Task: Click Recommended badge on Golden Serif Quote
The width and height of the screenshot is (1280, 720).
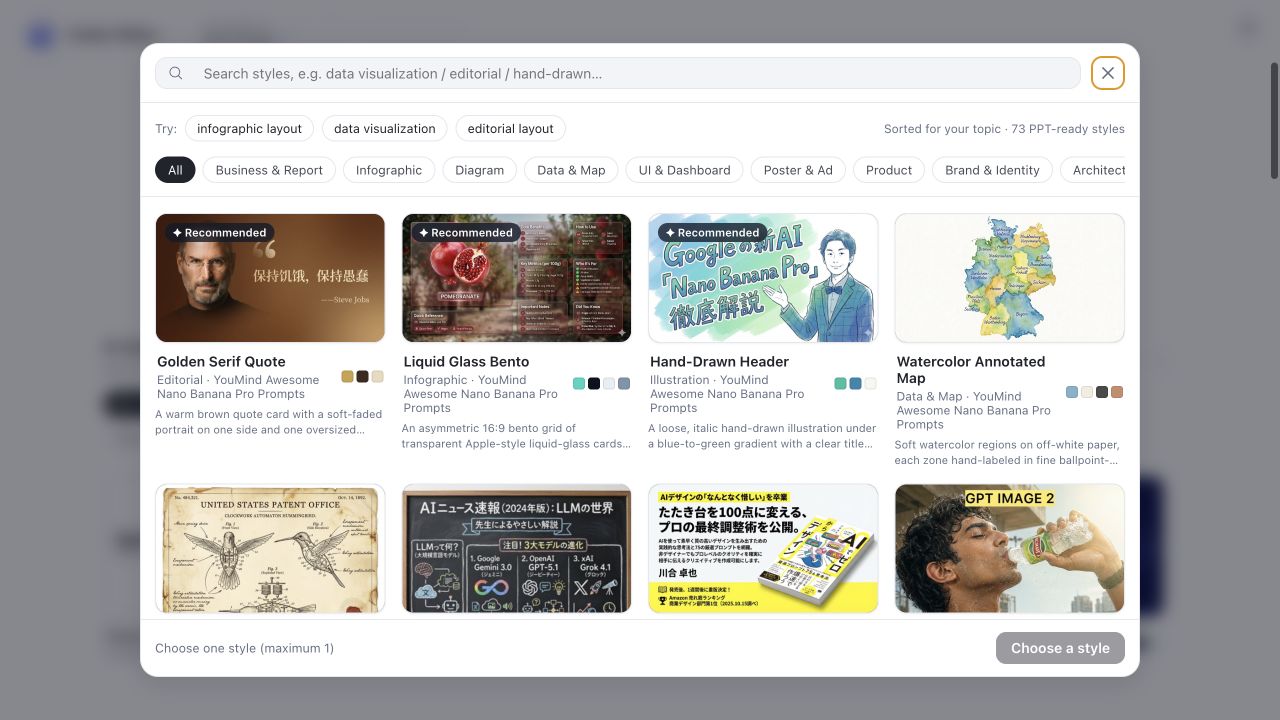Action: (x=219, y=233)
